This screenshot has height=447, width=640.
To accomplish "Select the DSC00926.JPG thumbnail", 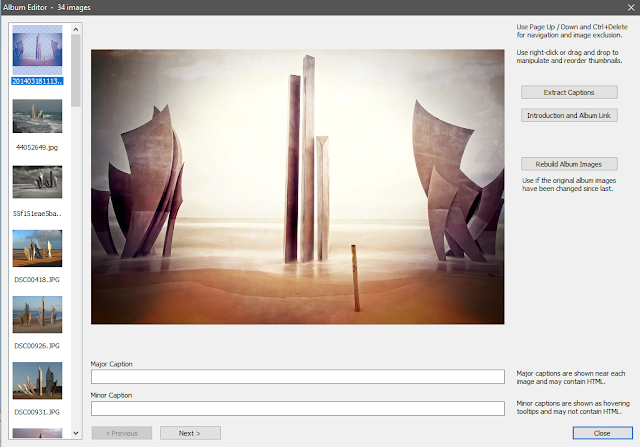I will pos(37,314).
